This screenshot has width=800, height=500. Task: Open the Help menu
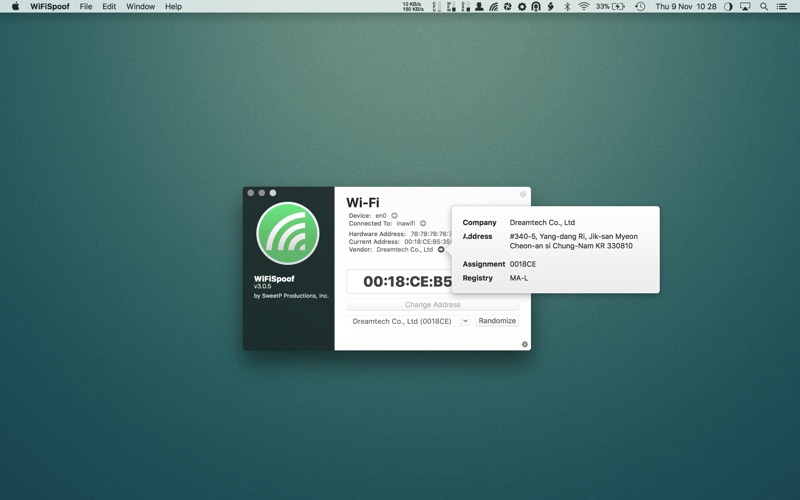pos(173,7)
